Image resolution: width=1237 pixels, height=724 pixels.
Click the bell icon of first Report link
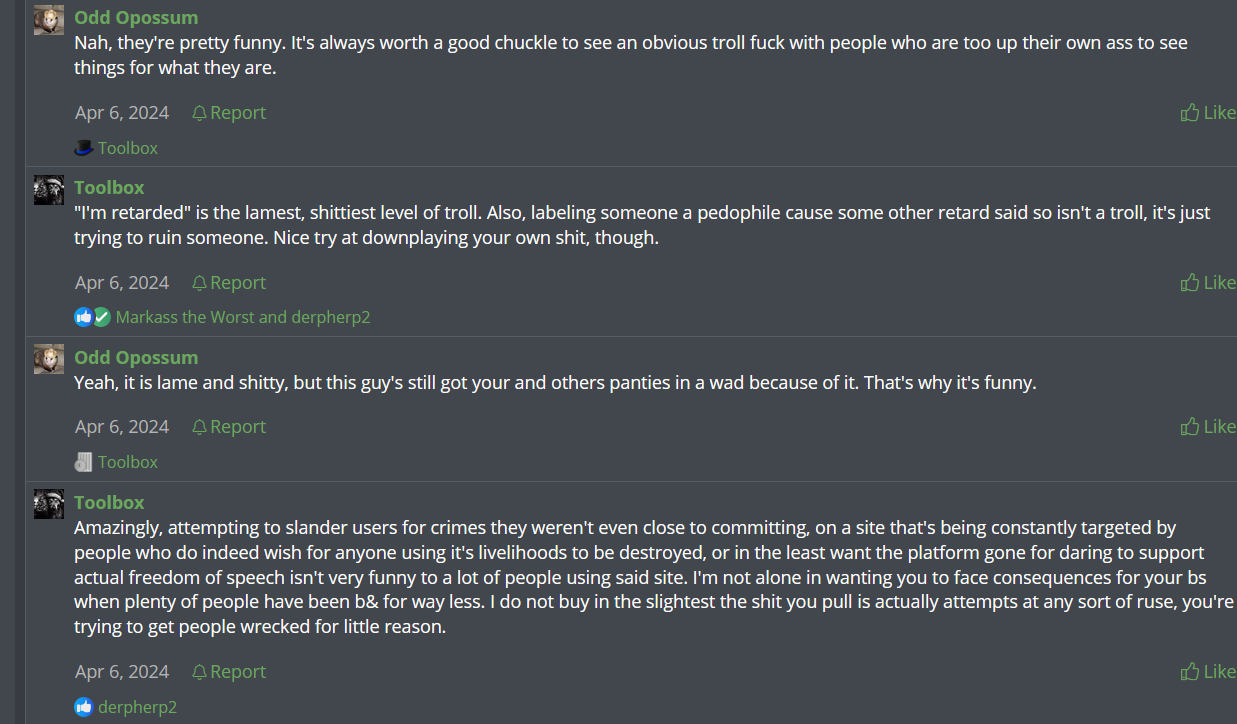pos(199,113)
